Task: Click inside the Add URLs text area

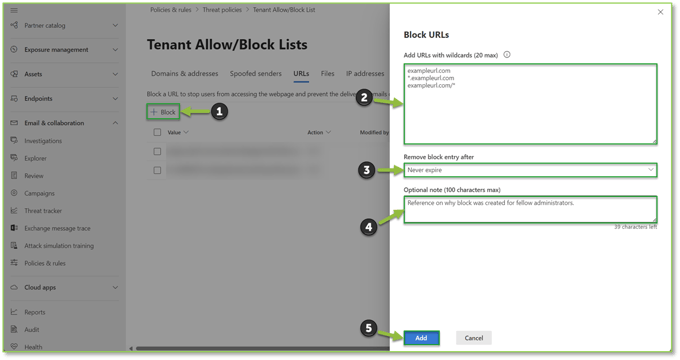Action: 530,104
